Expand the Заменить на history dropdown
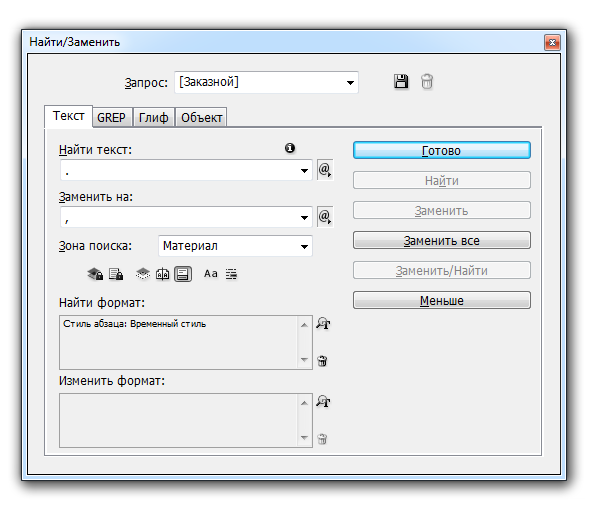 tap(304, 218)
